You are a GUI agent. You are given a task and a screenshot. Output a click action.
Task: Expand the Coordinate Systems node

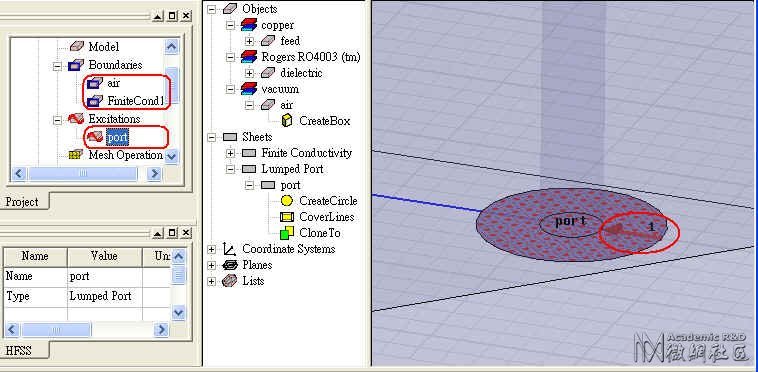point(211,249)
